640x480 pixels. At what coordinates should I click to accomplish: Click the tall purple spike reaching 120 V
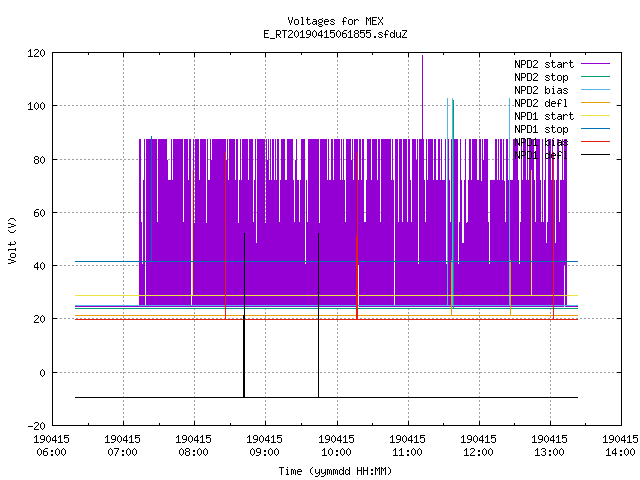coord(422,97)
